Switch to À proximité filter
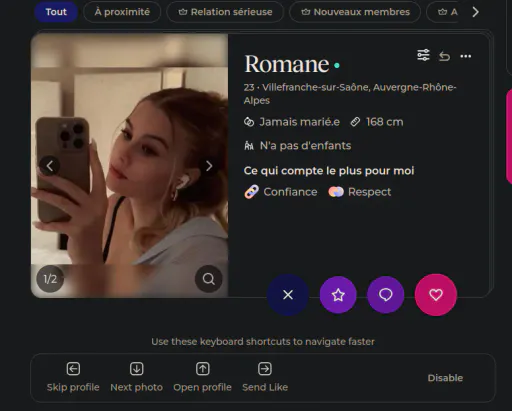This screenshot has width=512, height=411. coord(122,12)
